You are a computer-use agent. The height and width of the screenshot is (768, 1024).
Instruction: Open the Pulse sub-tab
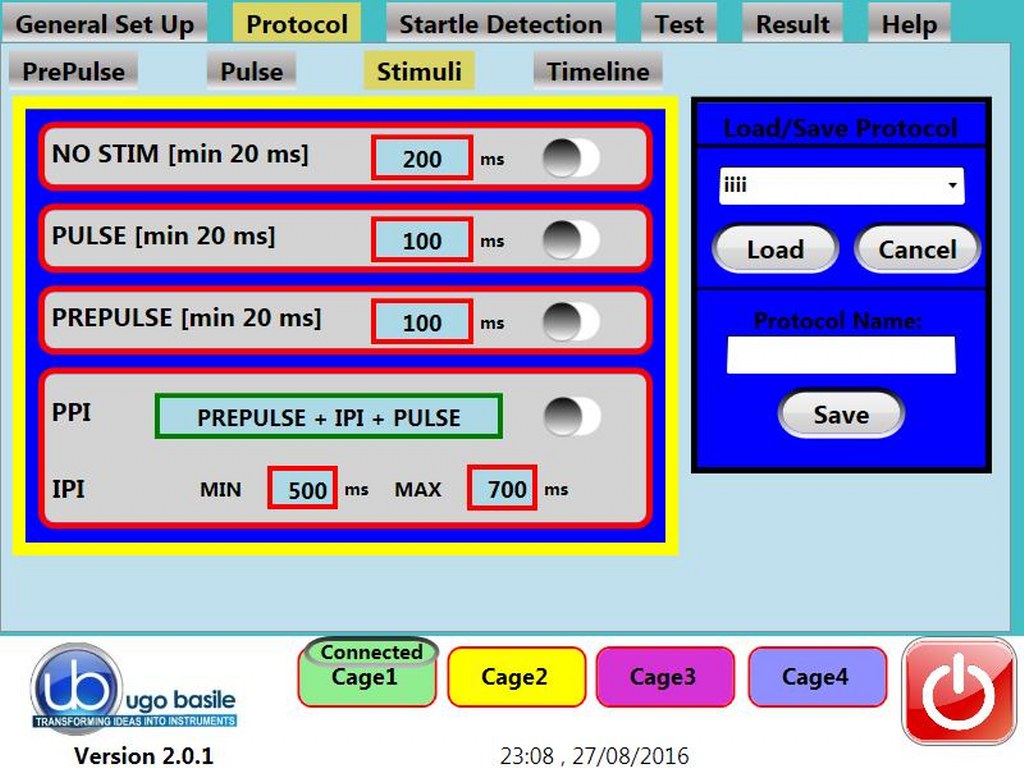pos(251,71)
